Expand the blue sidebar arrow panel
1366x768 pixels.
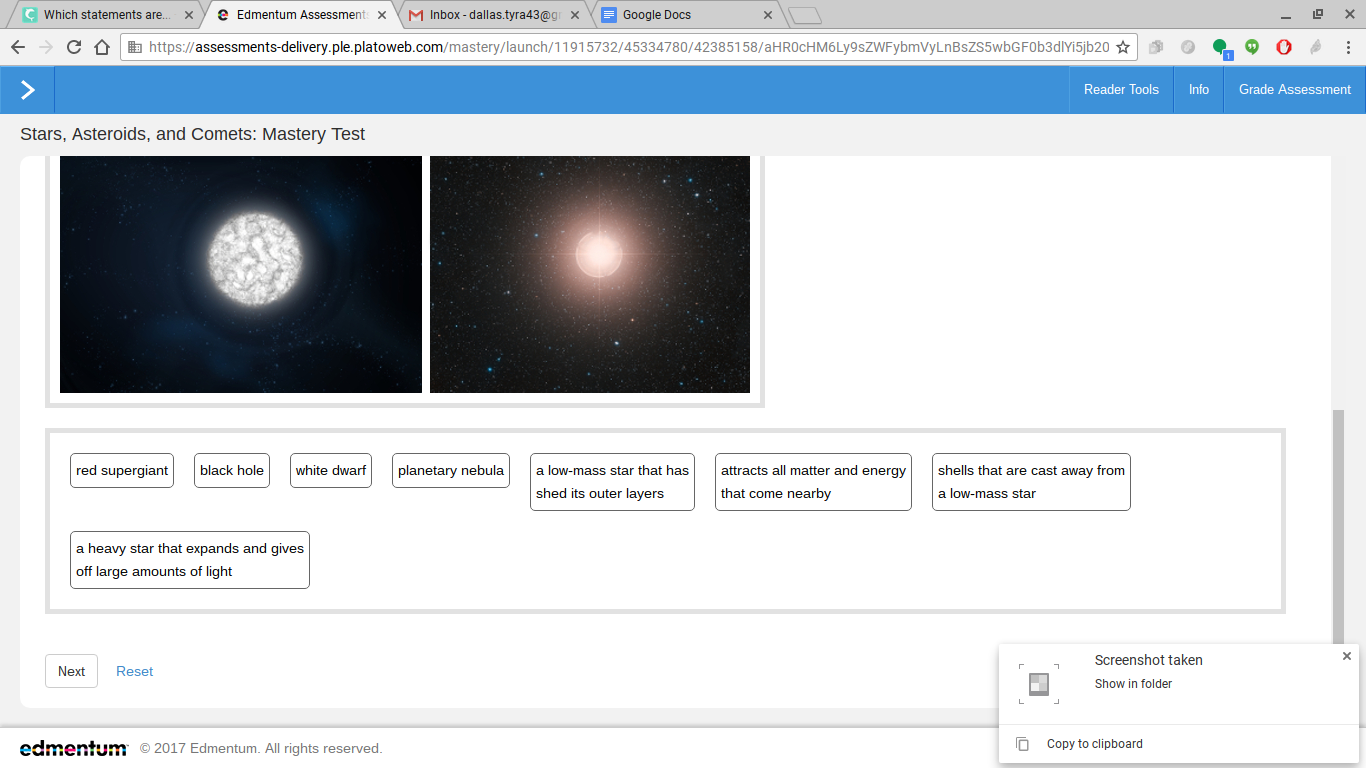(27, 90)
